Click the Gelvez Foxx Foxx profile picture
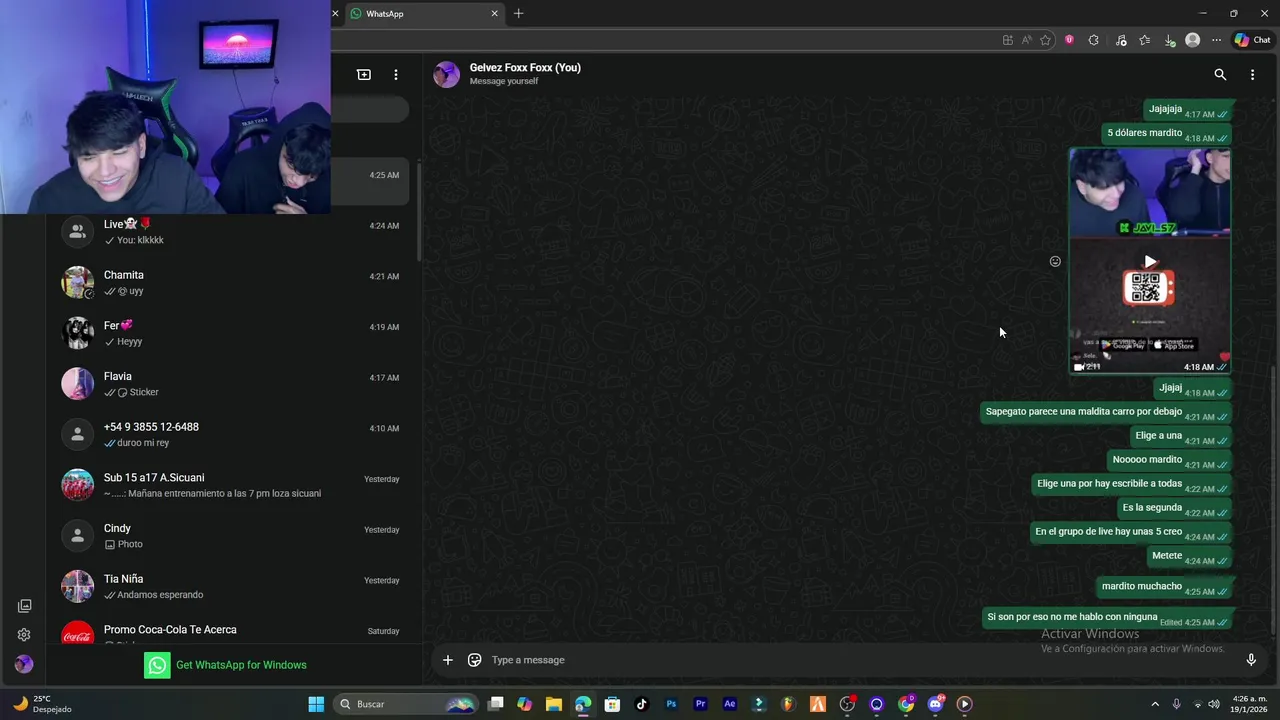The height and width of the screenshot is (720, 1280). click(447, 74)
